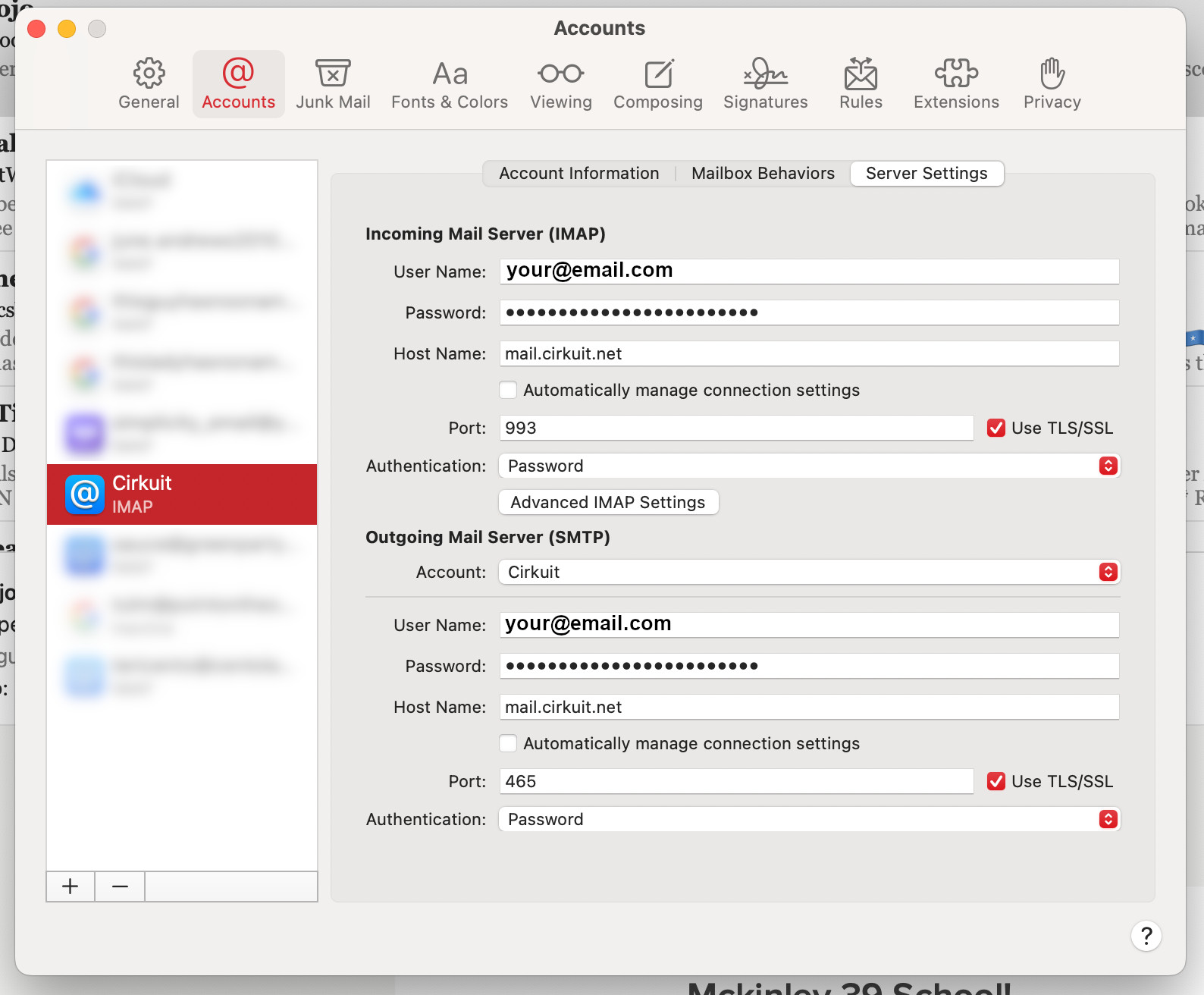Click the outgoing Port field 465
The height and width of the screenshot is (995, 1204).
736,781
